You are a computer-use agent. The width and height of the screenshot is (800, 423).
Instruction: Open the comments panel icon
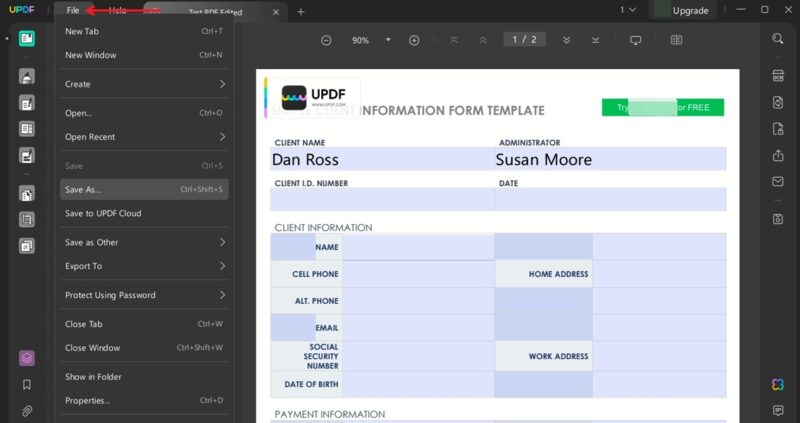tap(778, 410)
